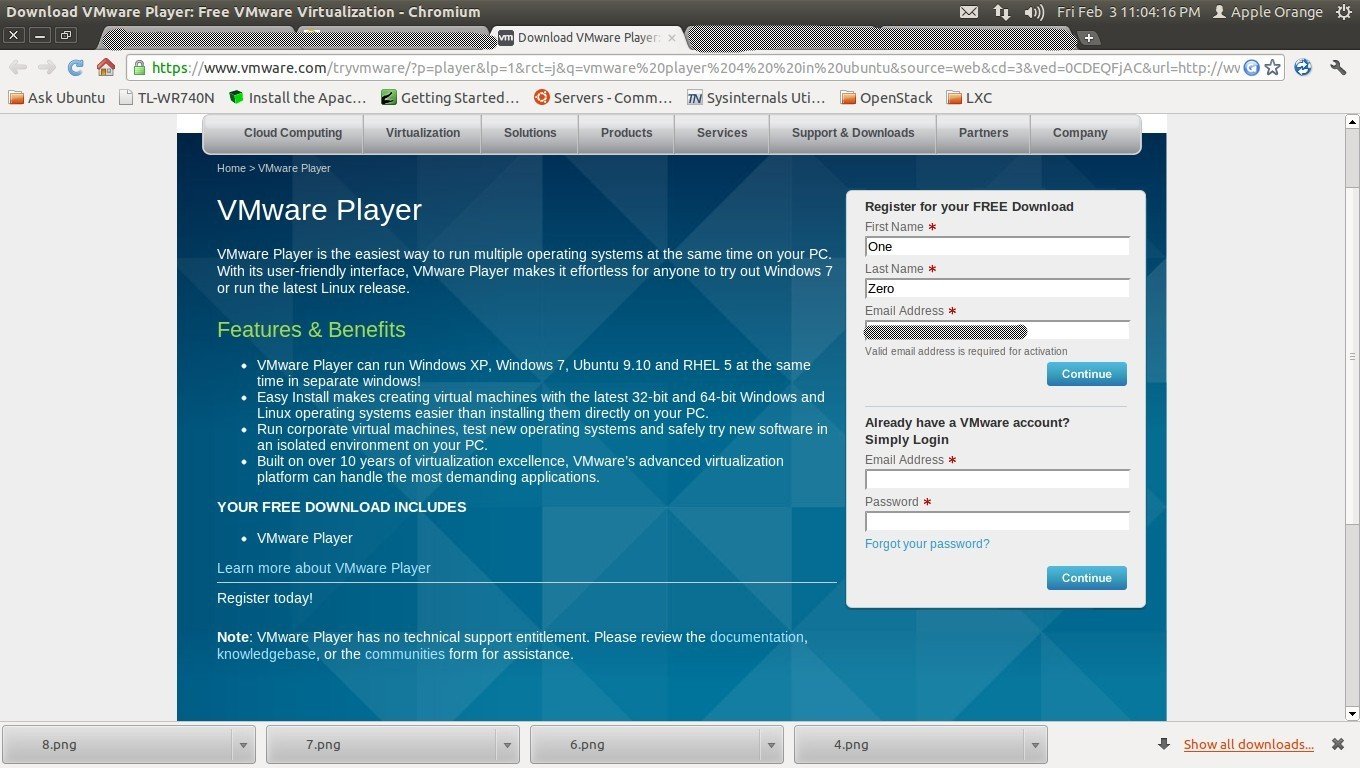Click the browser forward arrow
1360x768 pixels.
click(x=46, y=68)
